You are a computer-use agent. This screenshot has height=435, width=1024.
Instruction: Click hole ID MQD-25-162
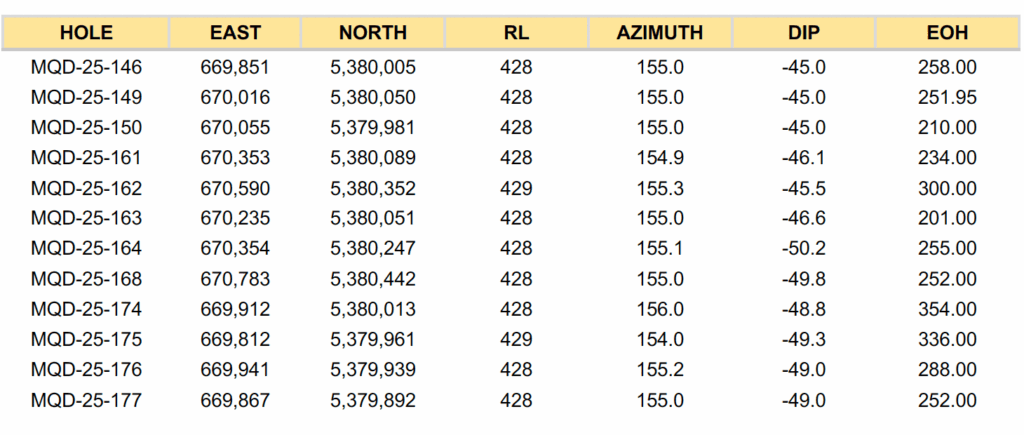86,188
